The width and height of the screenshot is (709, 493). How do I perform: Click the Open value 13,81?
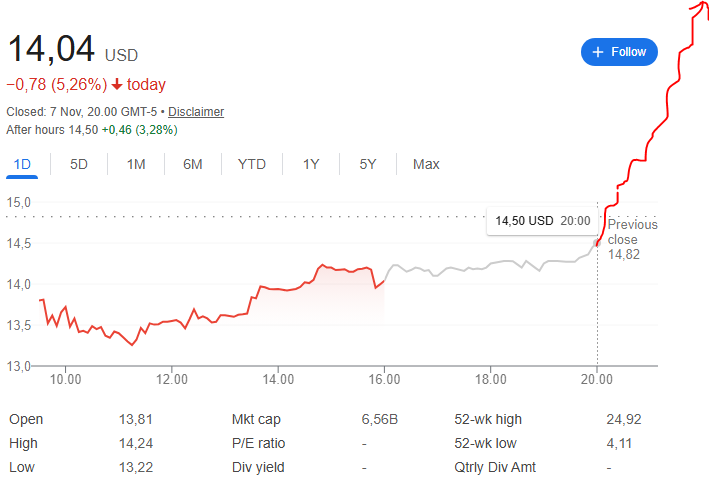(x=136, y=419)
